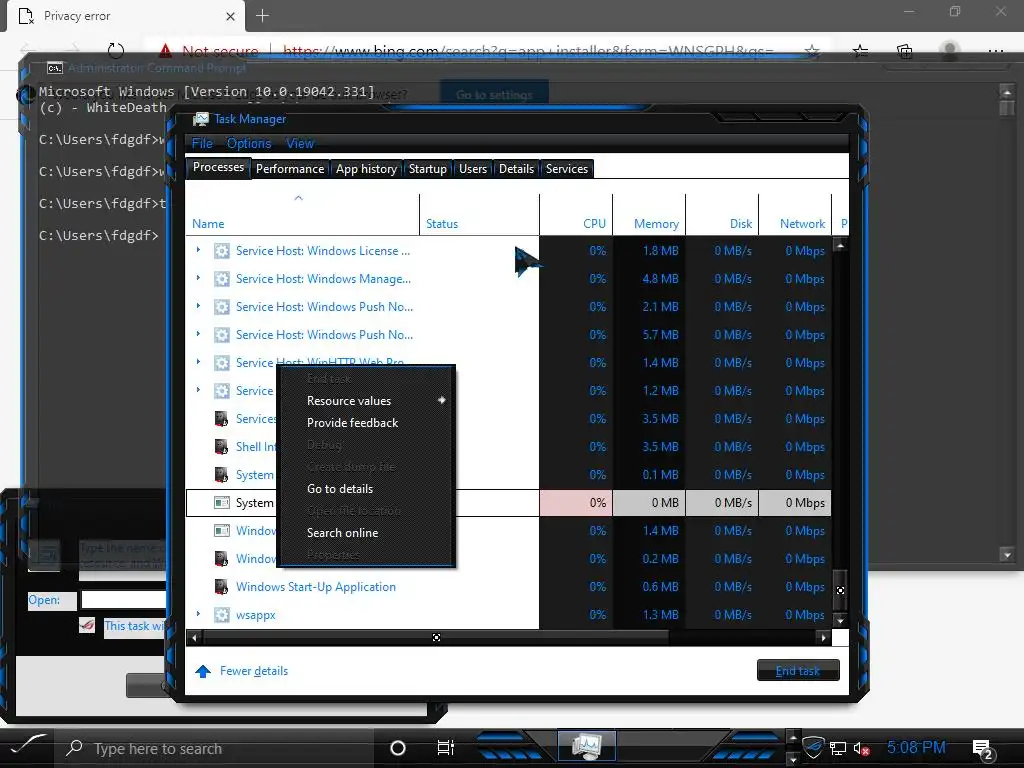Open the Collections icon in Edge toolbar
This screenshot has width=1024, height=768.
point(904,51)
